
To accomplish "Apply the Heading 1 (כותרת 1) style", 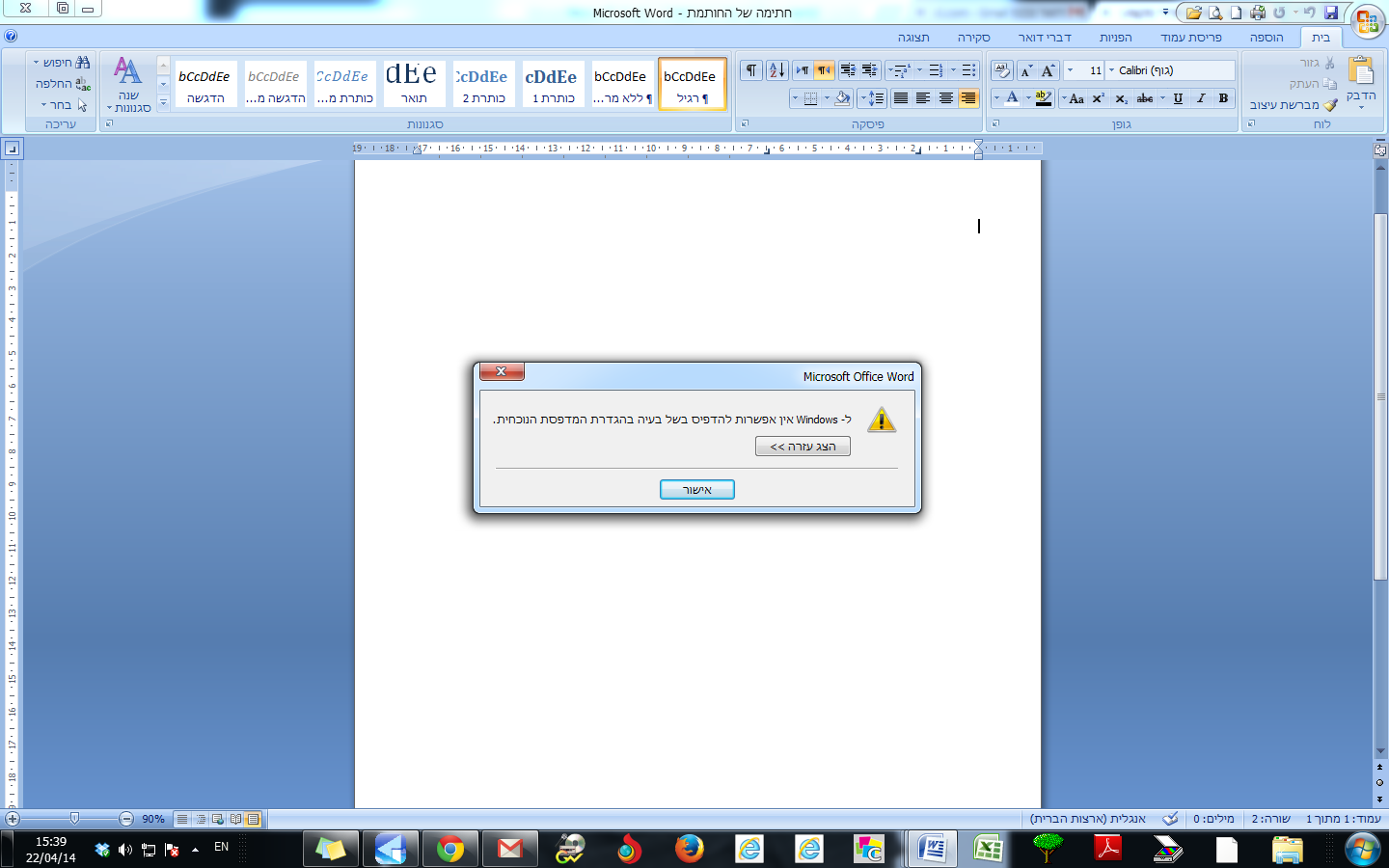I will pos(553,84).
